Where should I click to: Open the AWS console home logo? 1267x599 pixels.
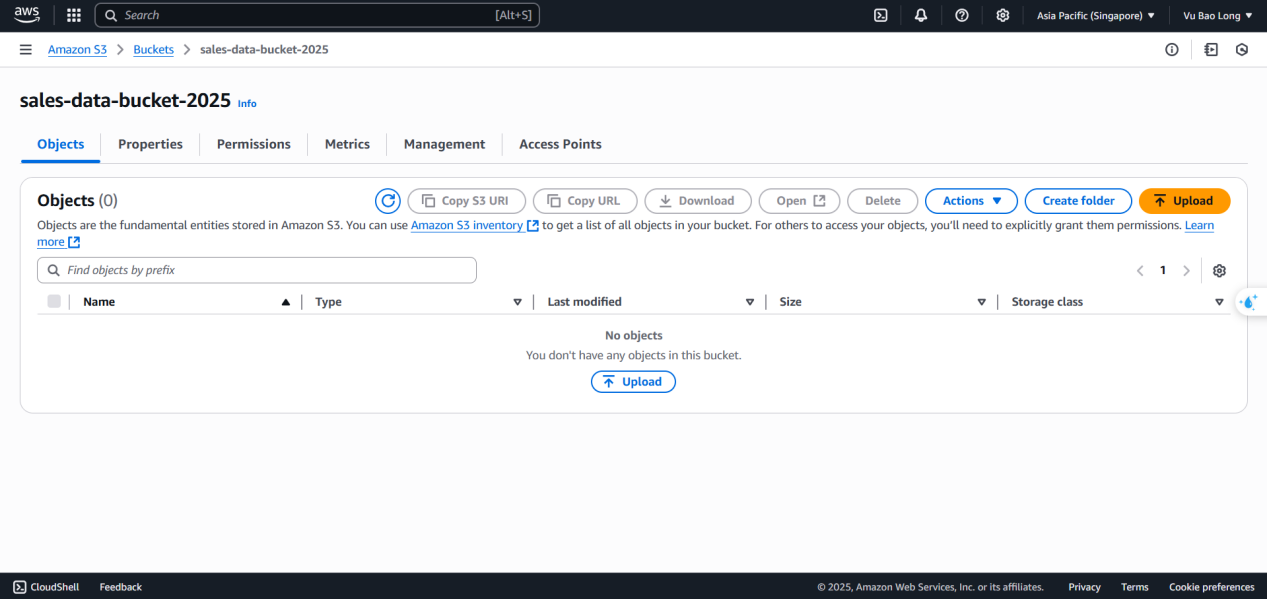click(x=26, y=15)
